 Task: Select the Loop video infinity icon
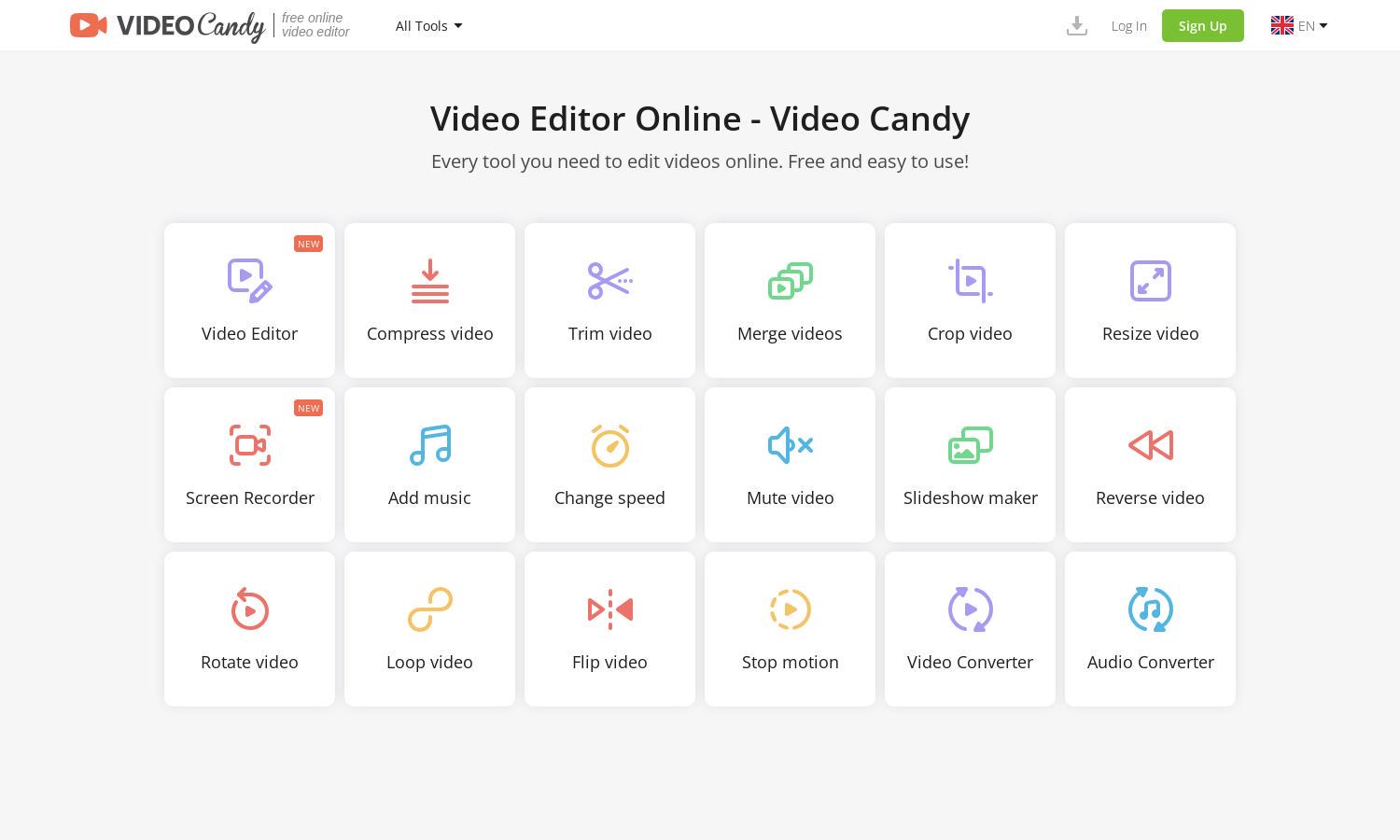(430, 609)
